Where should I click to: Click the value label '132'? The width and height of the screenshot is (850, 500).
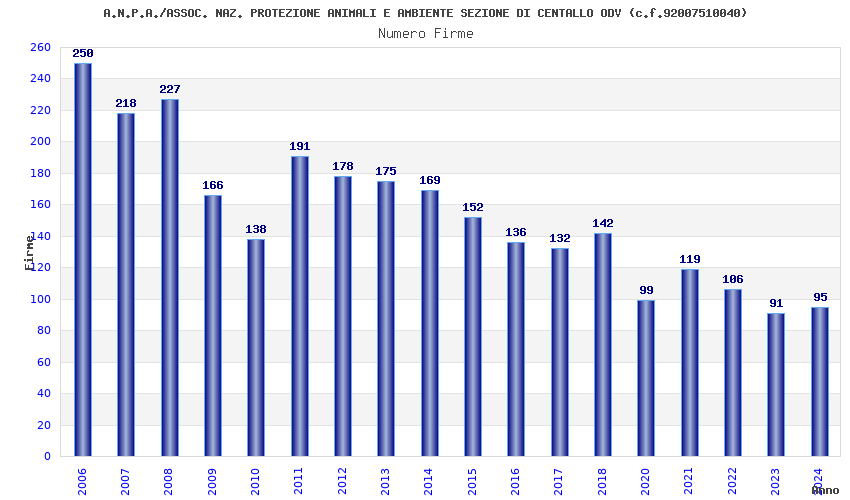click(560, 238)
